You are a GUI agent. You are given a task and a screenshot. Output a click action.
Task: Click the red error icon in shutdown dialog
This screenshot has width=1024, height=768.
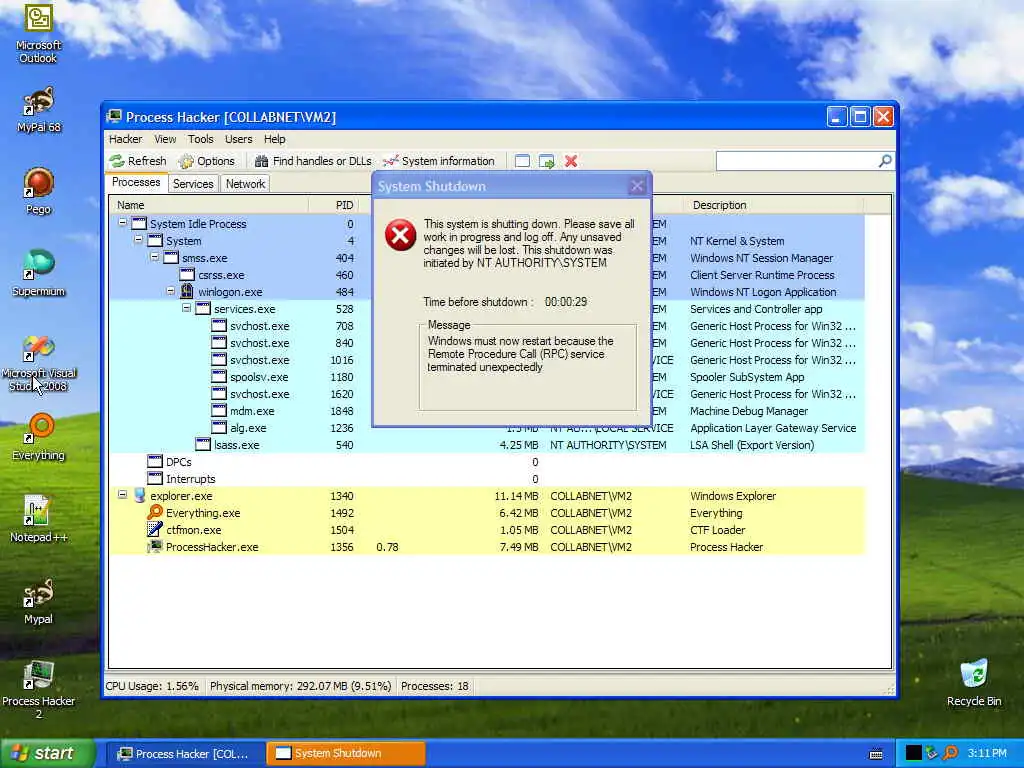[400, 235]
